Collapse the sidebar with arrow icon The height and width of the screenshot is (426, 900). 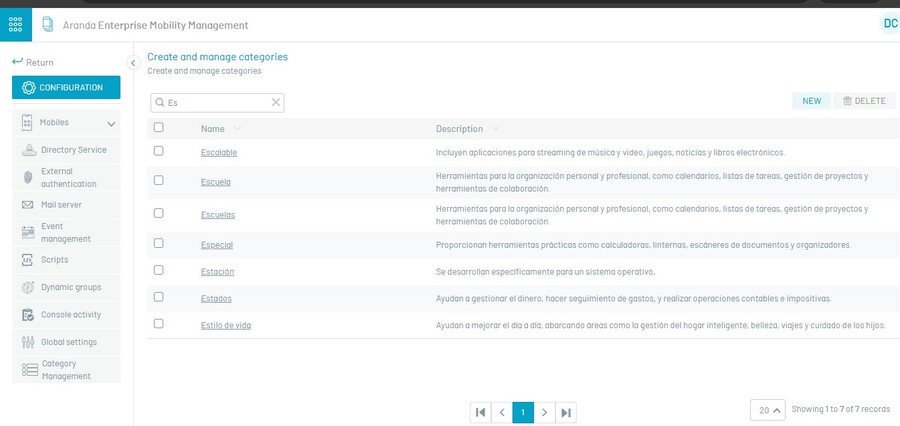click(133, 62)
